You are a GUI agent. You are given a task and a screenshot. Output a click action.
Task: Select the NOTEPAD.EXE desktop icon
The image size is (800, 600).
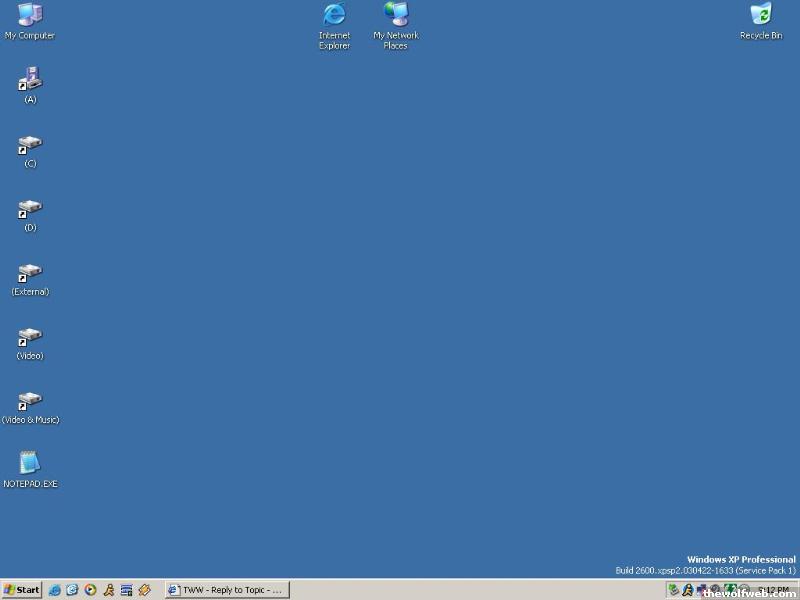click(30, 464)
